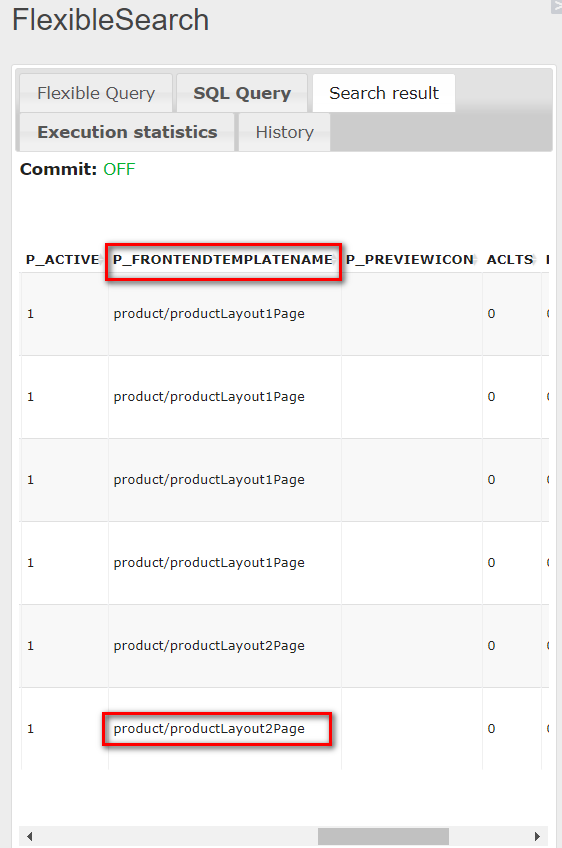Toggle the Commit OFF indicator
The height and width of the screenshot is (848, 562).
click(x=119, y=169)
